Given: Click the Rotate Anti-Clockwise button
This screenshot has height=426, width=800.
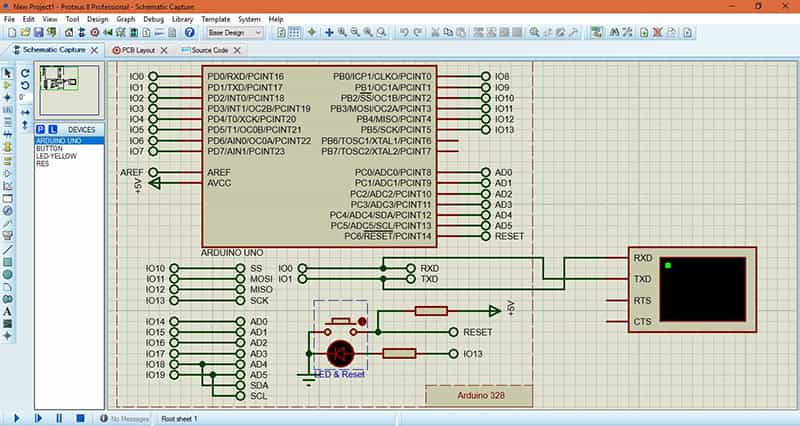Looking at the screenshot, I should [x=25, y=85].
